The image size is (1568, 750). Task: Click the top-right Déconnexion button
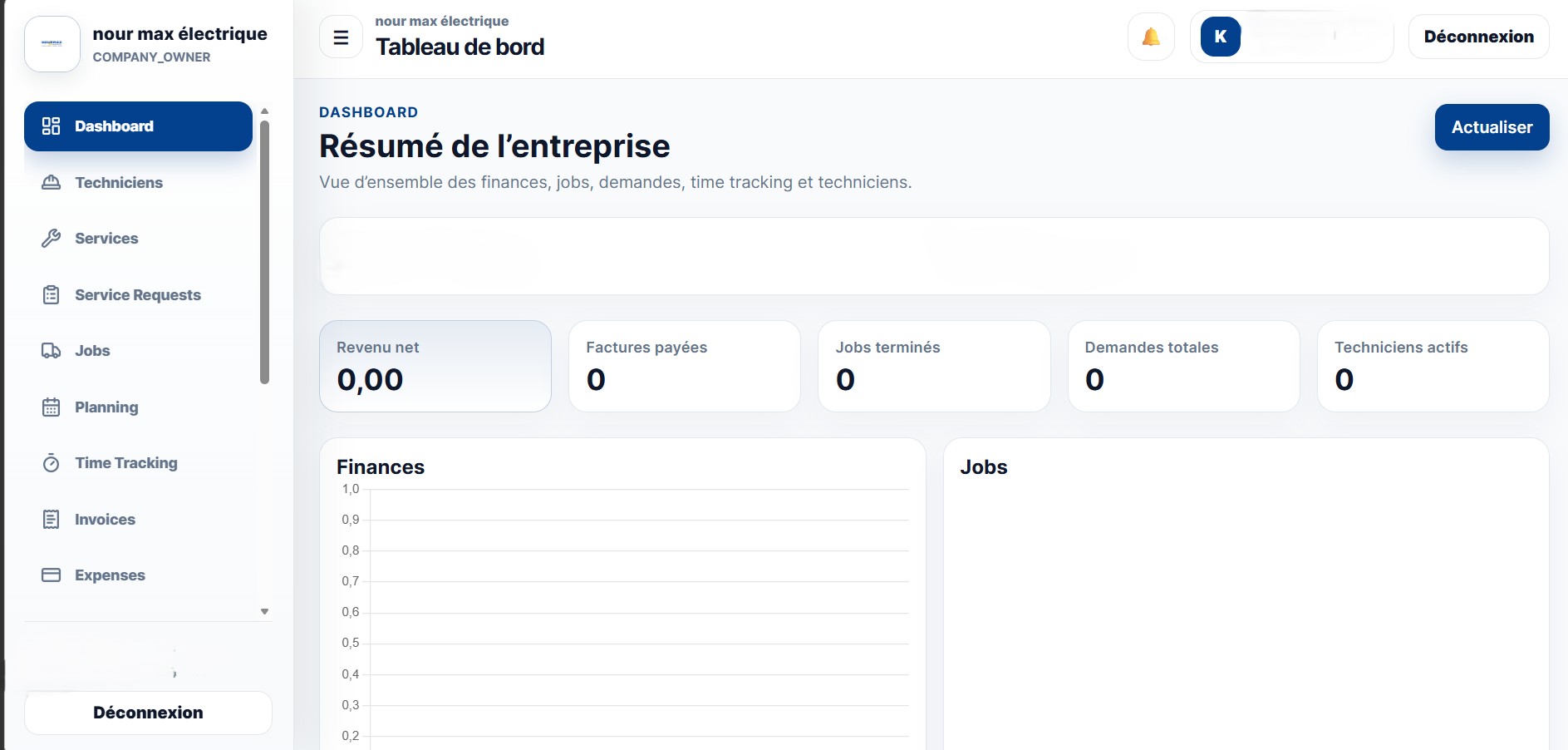pyautogui.click(x=1478, y=37)
